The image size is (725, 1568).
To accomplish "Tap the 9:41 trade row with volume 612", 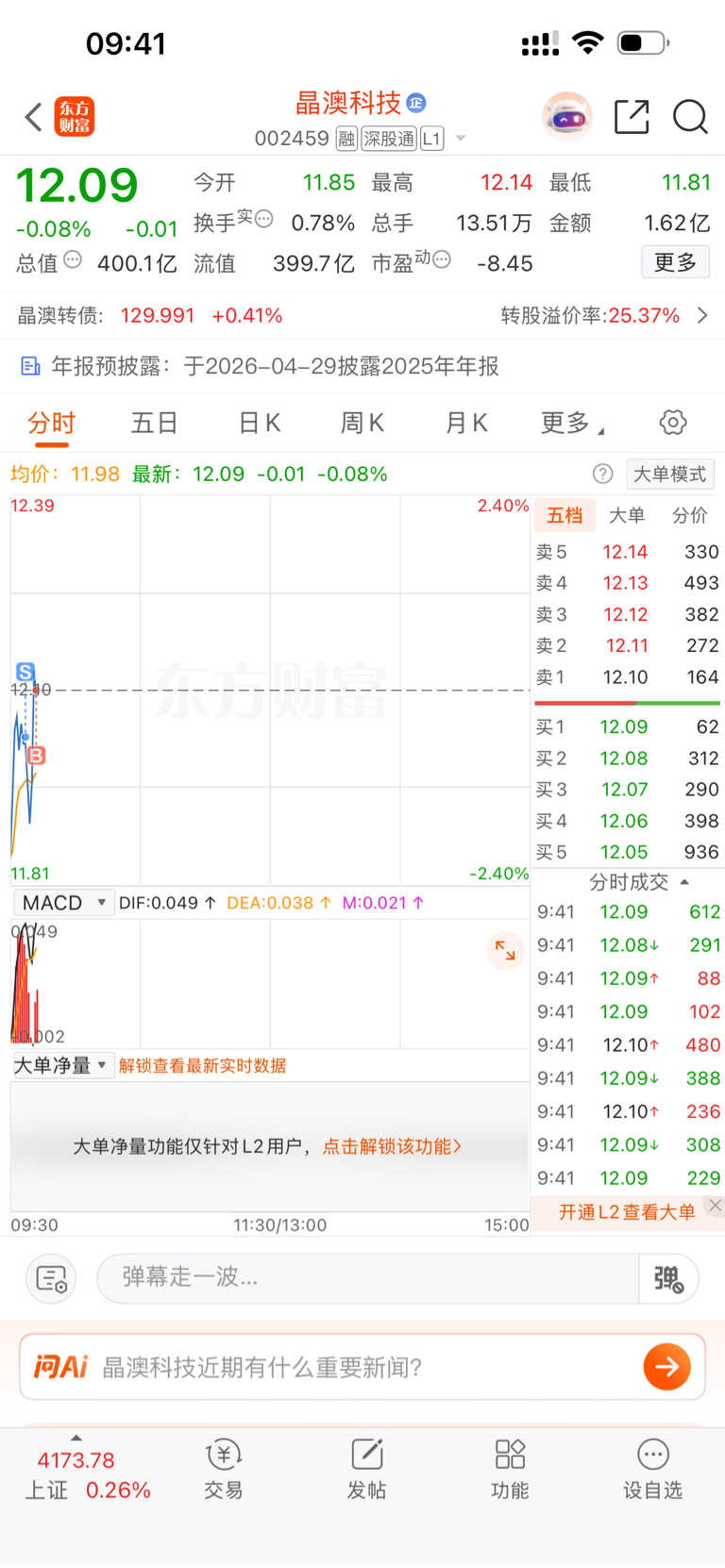I will pyautogui.click(x=627, y=912).
